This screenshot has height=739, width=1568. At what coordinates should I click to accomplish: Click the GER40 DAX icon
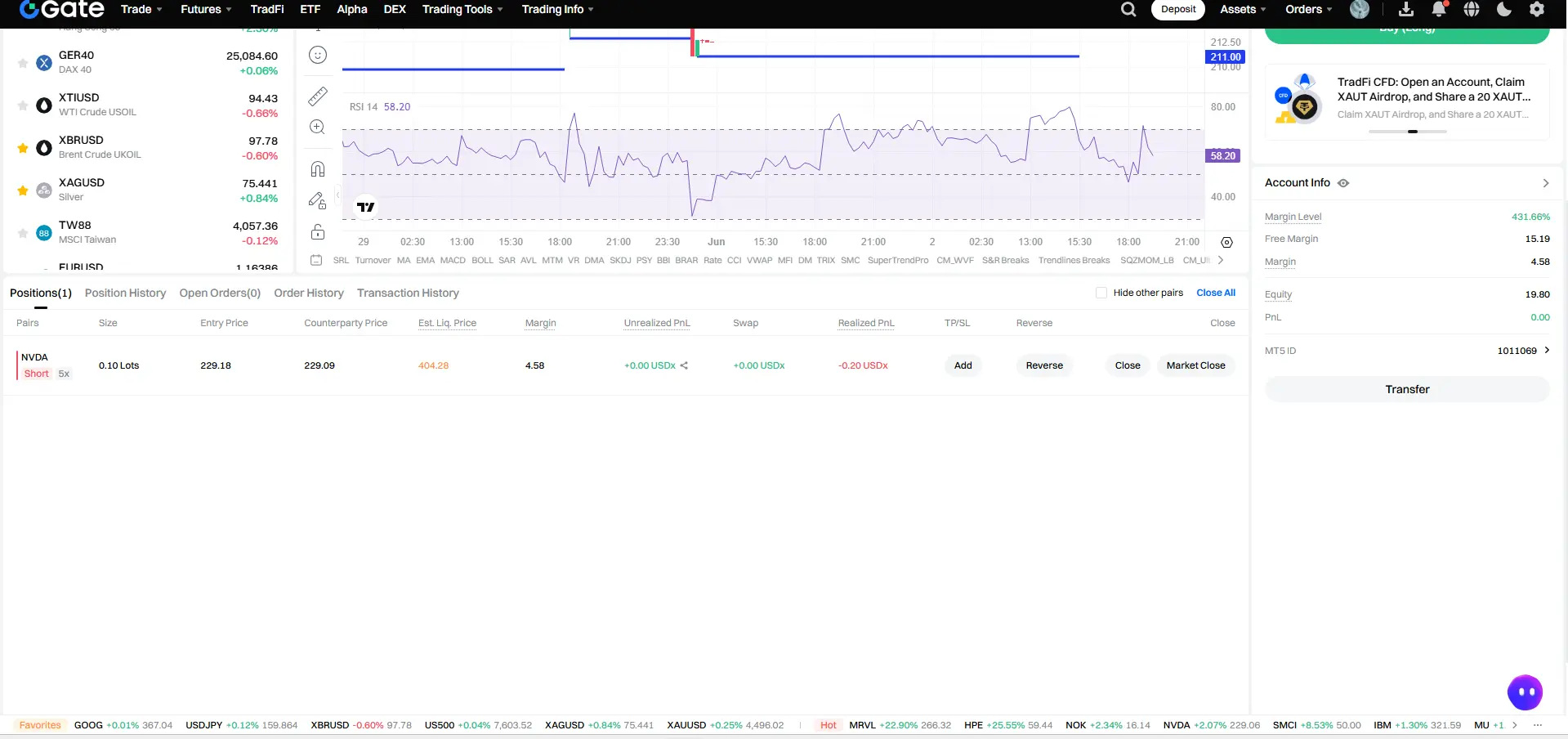(44, 63)
